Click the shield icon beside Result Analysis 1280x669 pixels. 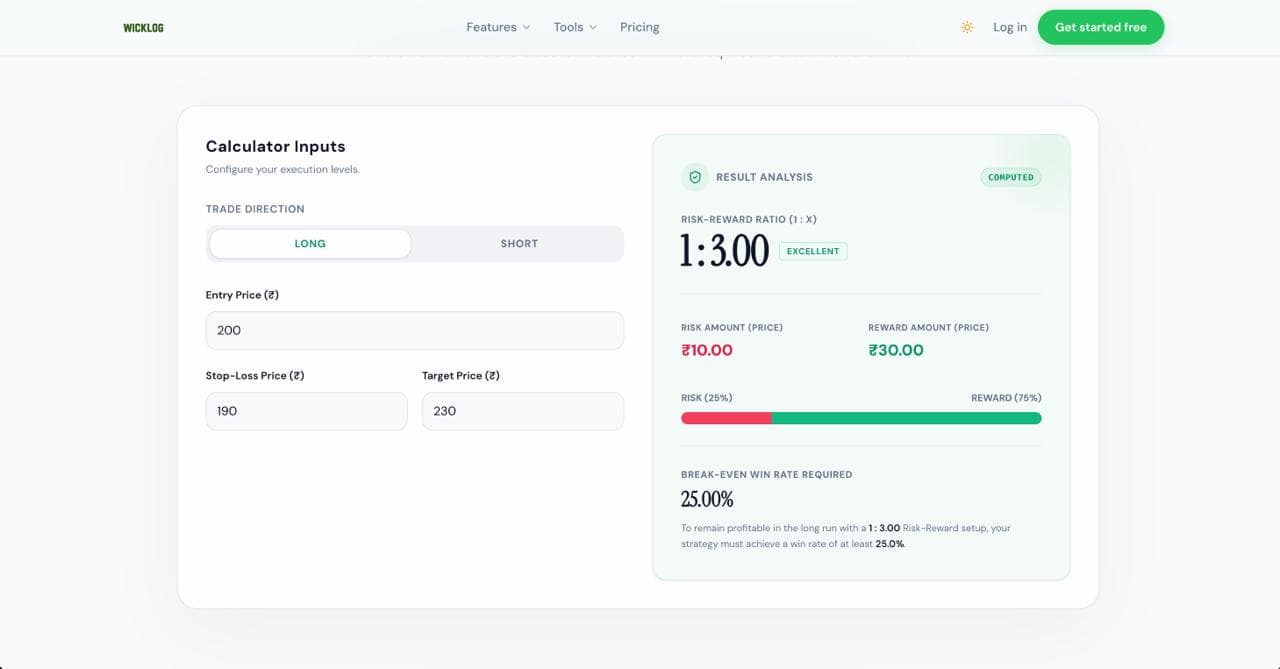pos(695,177)
